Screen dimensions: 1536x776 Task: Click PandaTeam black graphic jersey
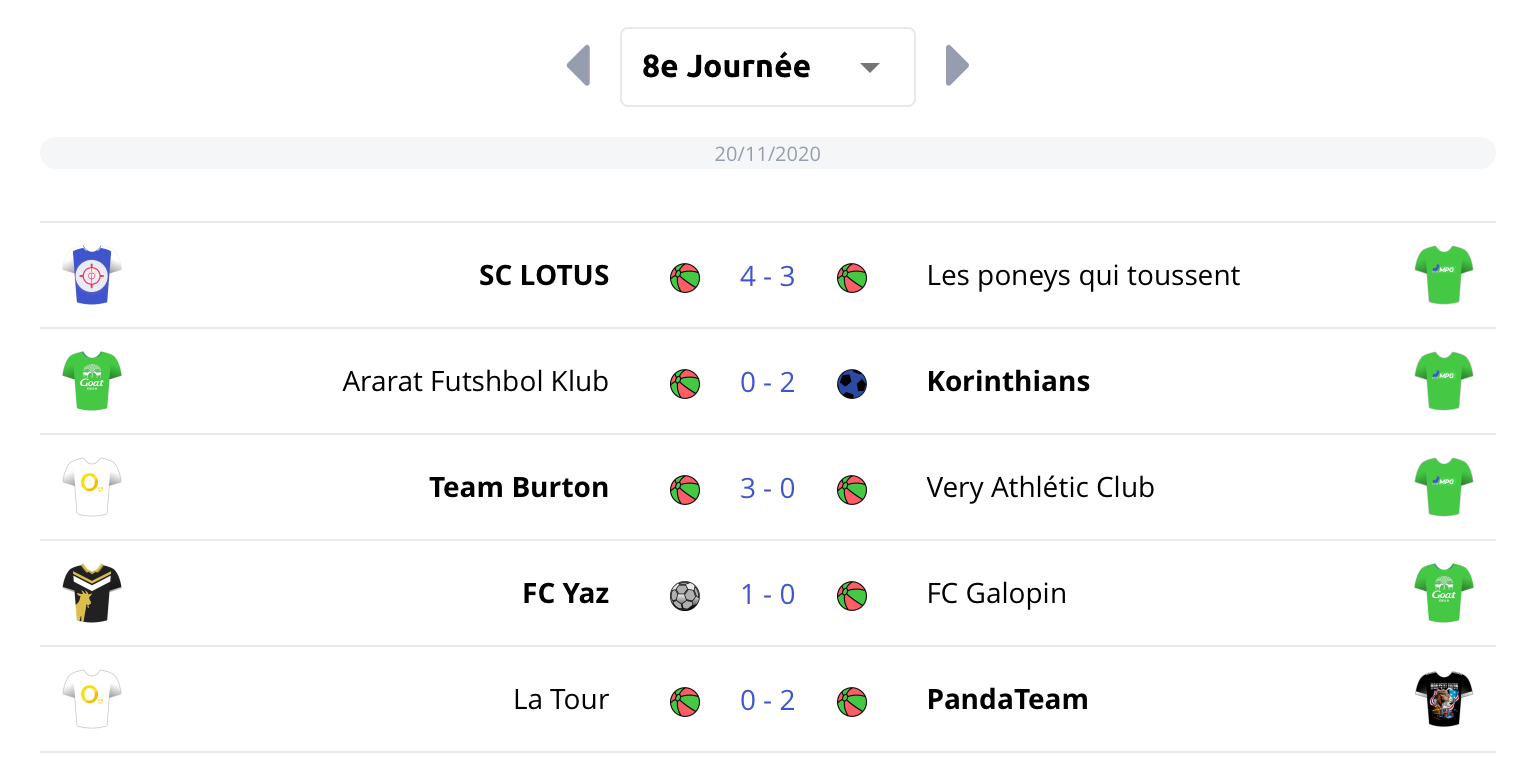click(x=1443, y=699)
